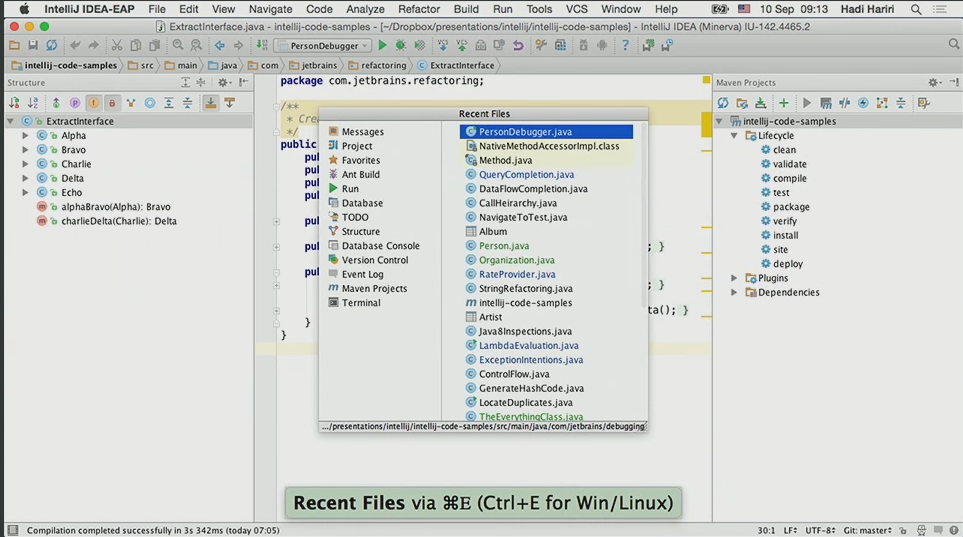The width and height of the screenshot is (963, 537).
Task: Open QueryCompletion.java from Recent Files
Action: tap(526, 175)
